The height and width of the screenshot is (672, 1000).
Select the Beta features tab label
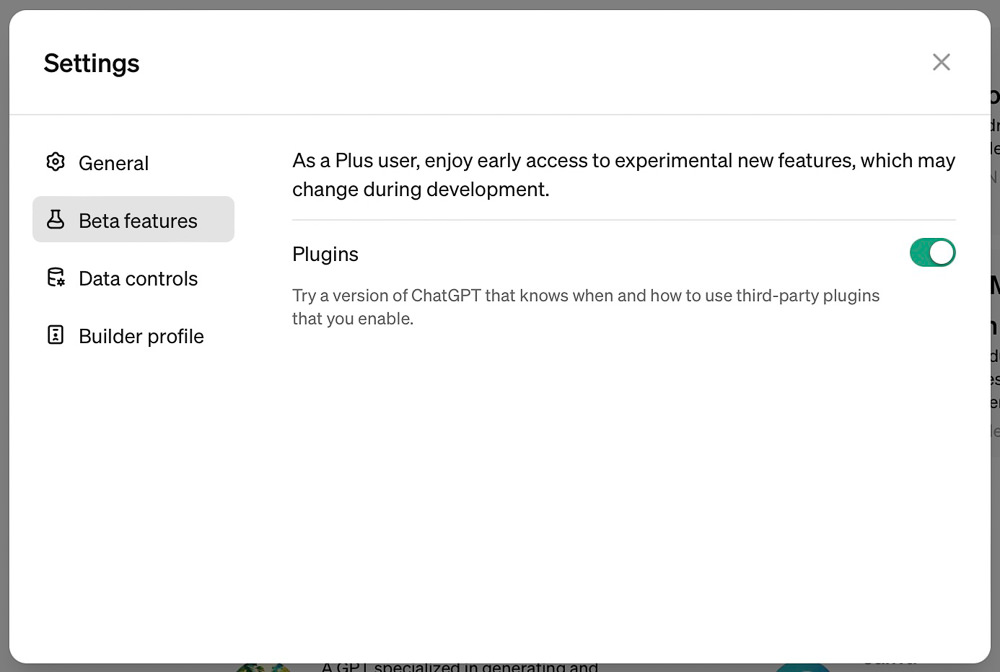click(x=138, y=221)
